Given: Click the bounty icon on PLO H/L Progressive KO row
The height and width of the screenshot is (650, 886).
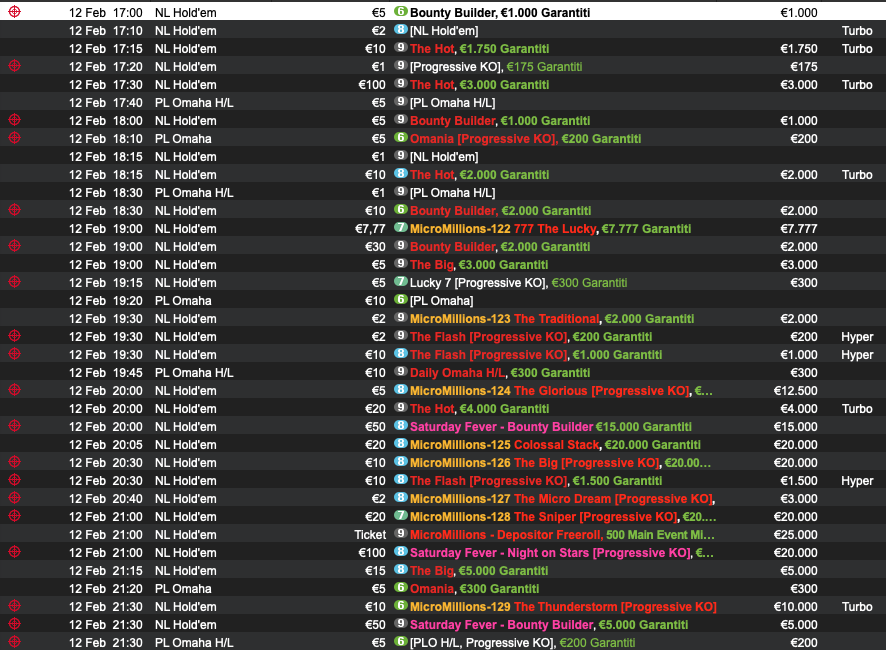Looking at the screenshot, I should 15,642.
